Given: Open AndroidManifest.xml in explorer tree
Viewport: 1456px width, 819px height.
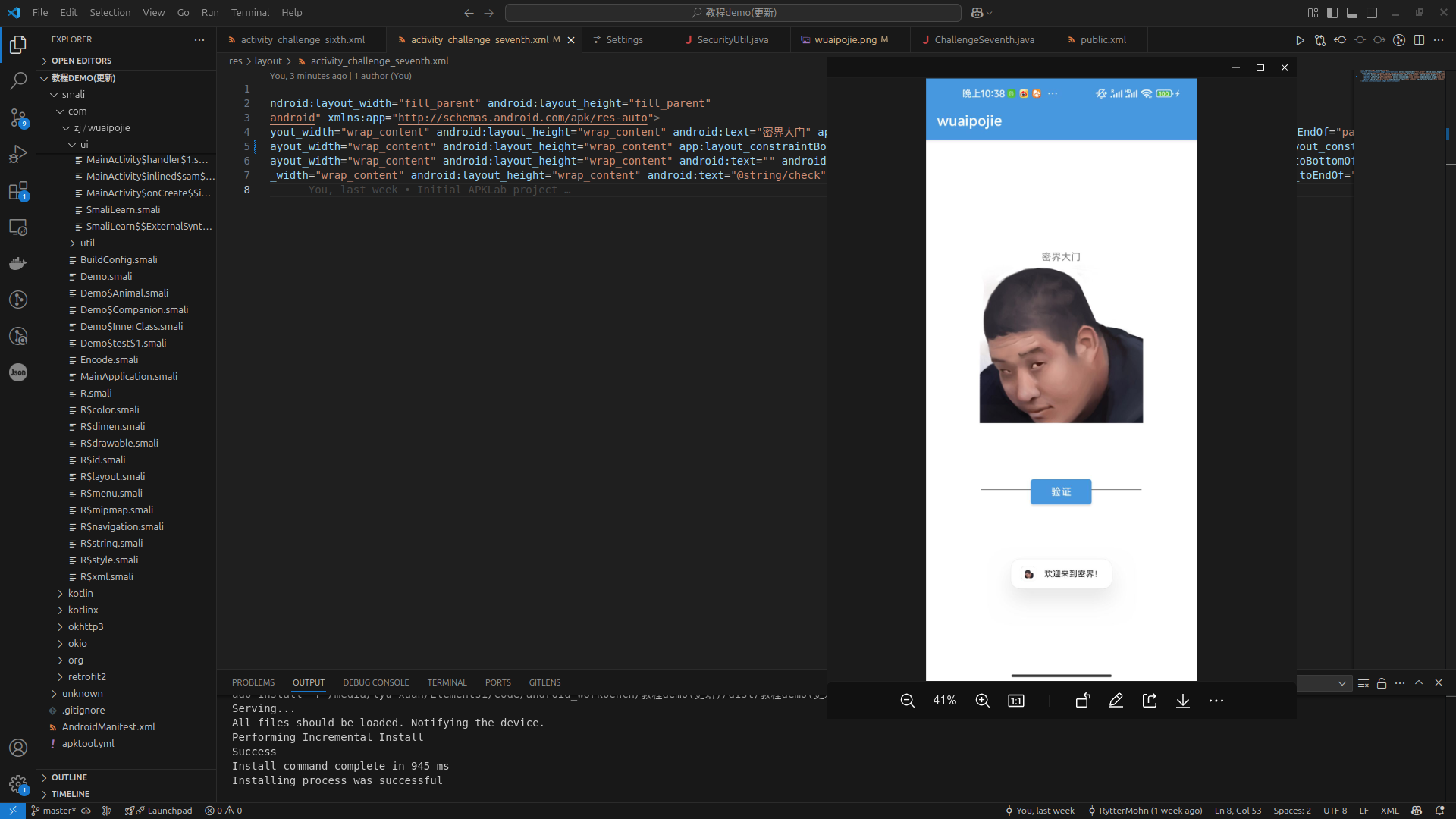Looking at the screenshot, I should [108, 727].
